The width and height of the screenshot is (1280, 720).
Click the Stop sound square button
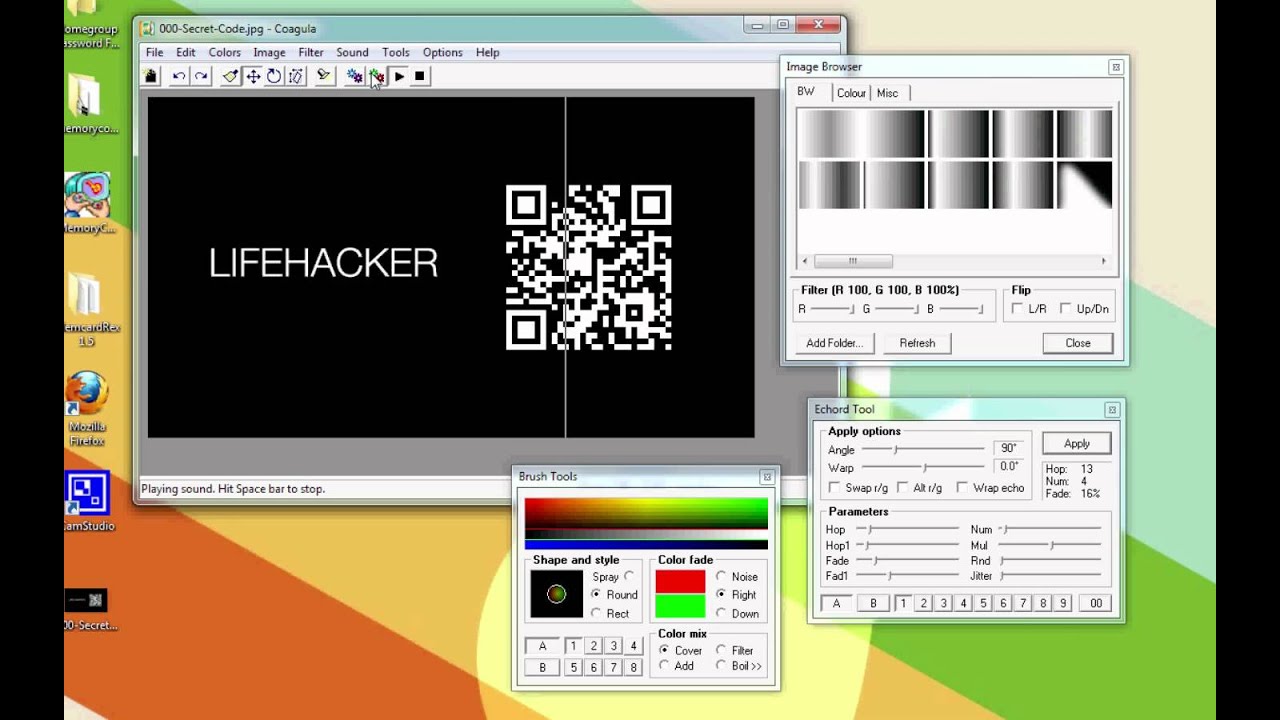tap(420, 76)
